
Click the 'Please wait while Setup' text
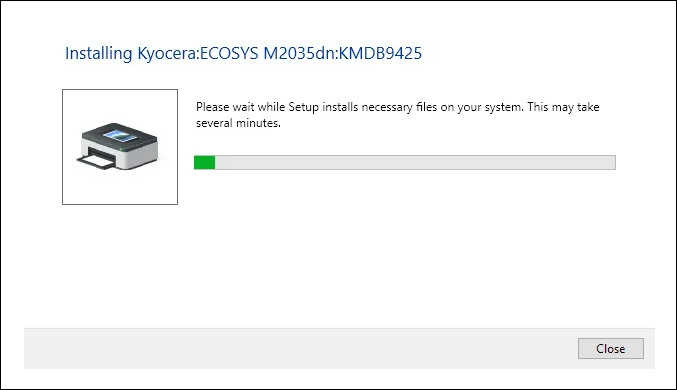[x=257, y=107]
